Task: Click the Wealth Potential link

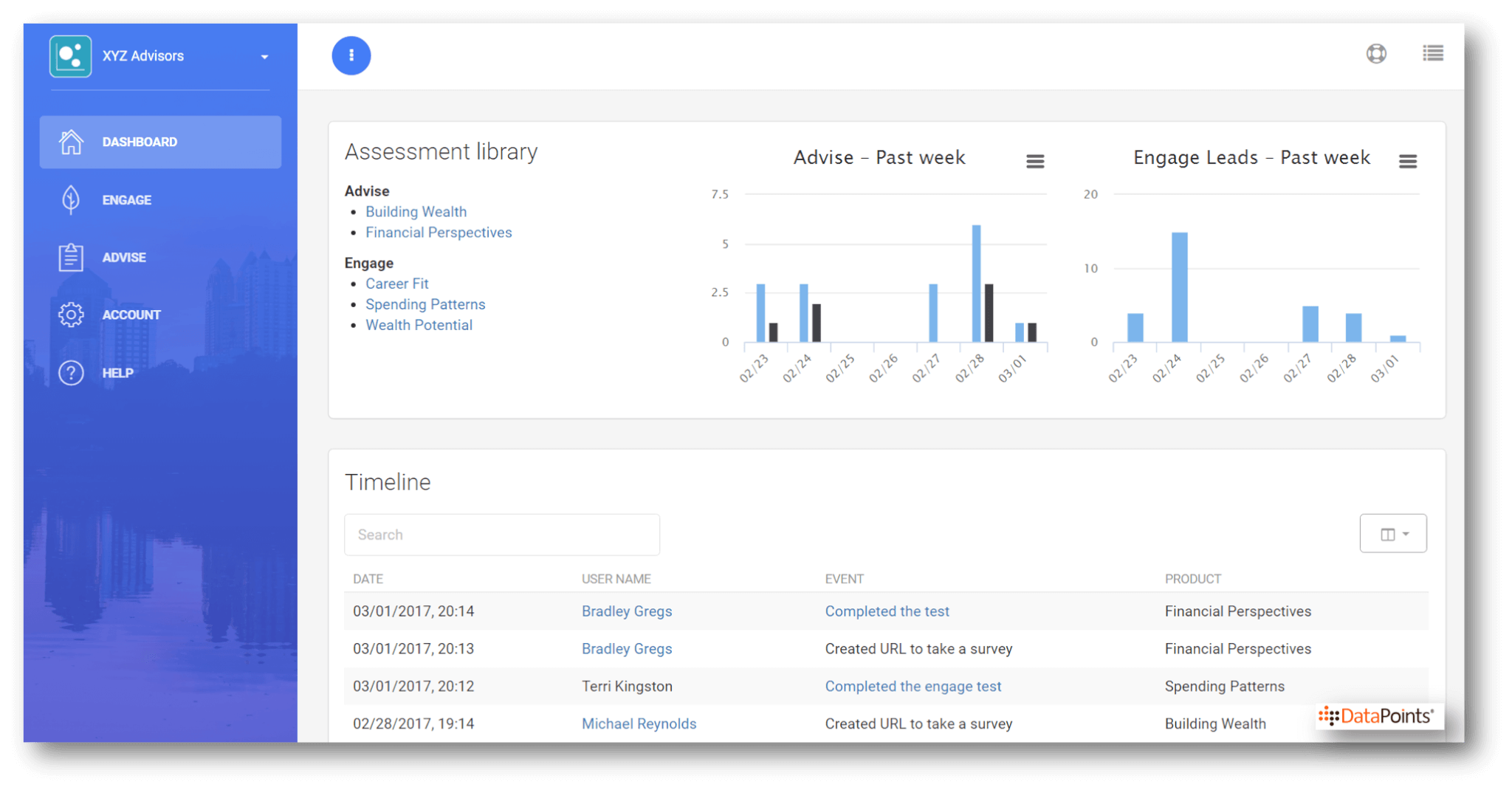Action: coord(419,325)
